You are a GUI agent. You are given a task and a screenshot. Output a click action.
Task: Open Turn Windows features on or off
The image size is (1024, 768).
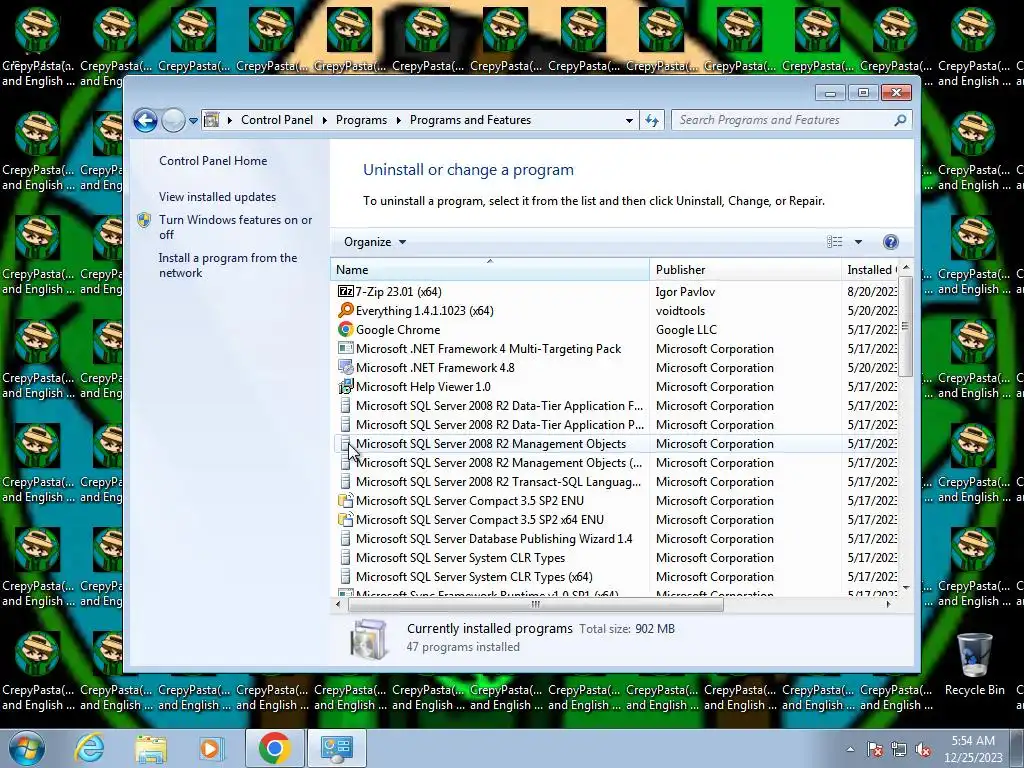click(236, 227)
